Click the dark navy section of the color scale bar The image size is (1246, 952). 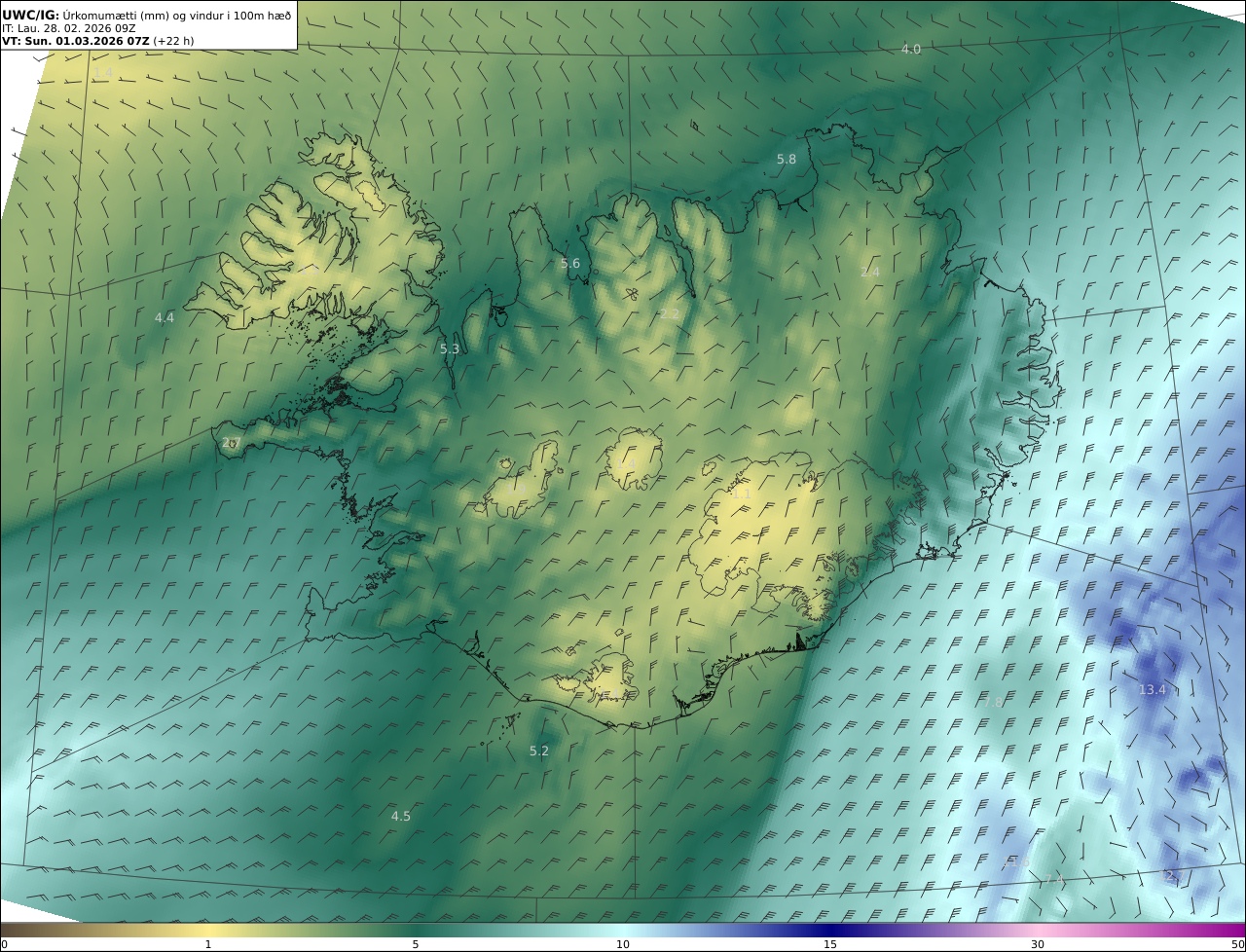point(830,930)
